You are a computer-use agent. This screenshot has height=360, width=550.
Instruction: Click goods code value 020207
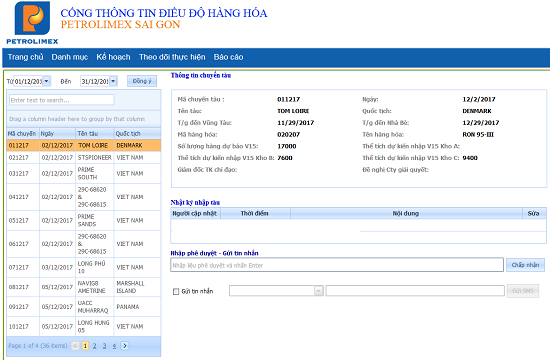tap(288, 134)
